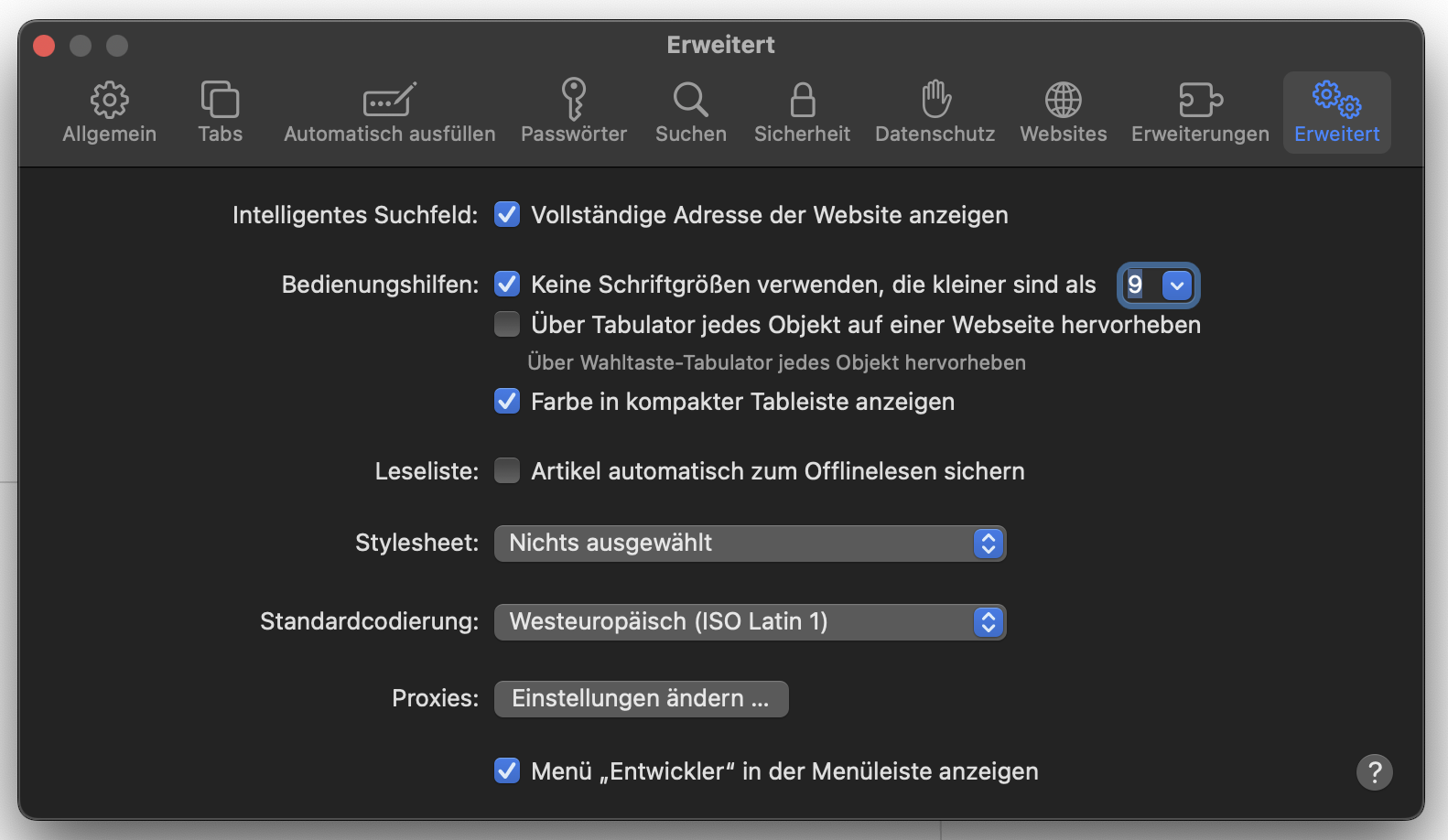Open the Datenschutz hand icon
This screenshot has width=1448, height=840.
(935, 99)
